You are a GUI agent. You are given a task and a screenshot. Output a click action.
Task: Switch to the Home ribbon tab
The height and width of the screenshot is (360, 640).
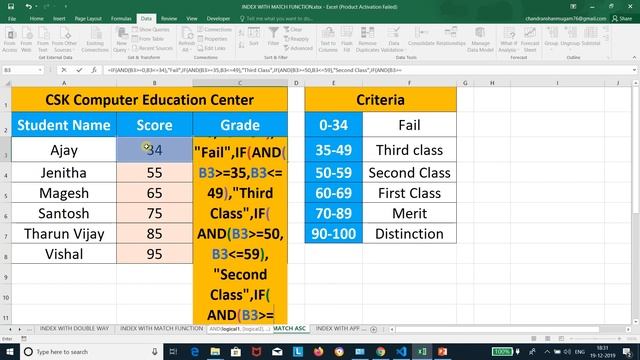(x=36, y=18)
